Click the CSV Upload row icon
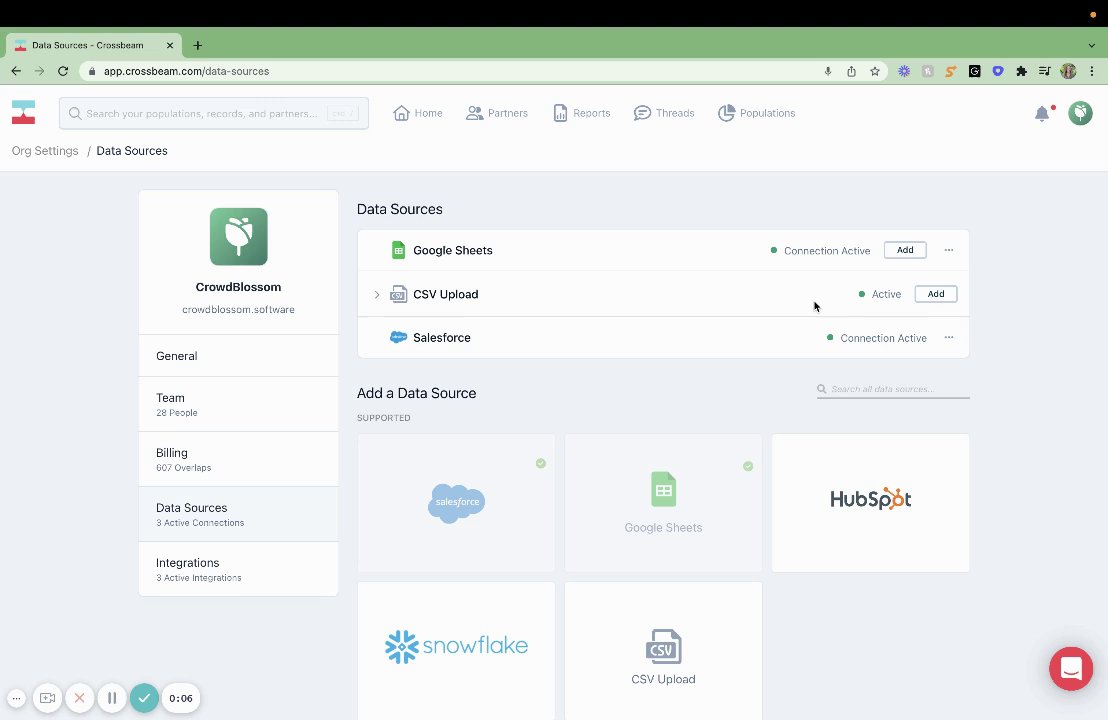The image size is (1108, 720). (x=399, y=294)
